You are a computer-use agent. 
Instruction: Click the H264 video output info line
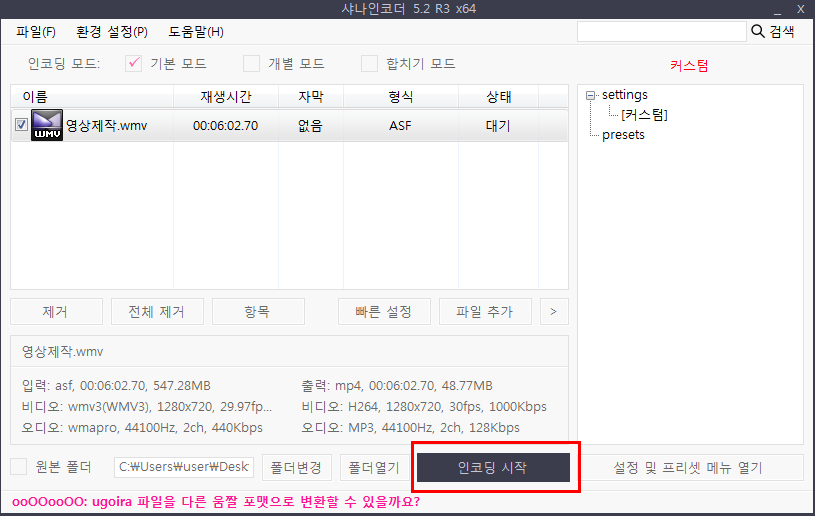click(x=424, y=407)
